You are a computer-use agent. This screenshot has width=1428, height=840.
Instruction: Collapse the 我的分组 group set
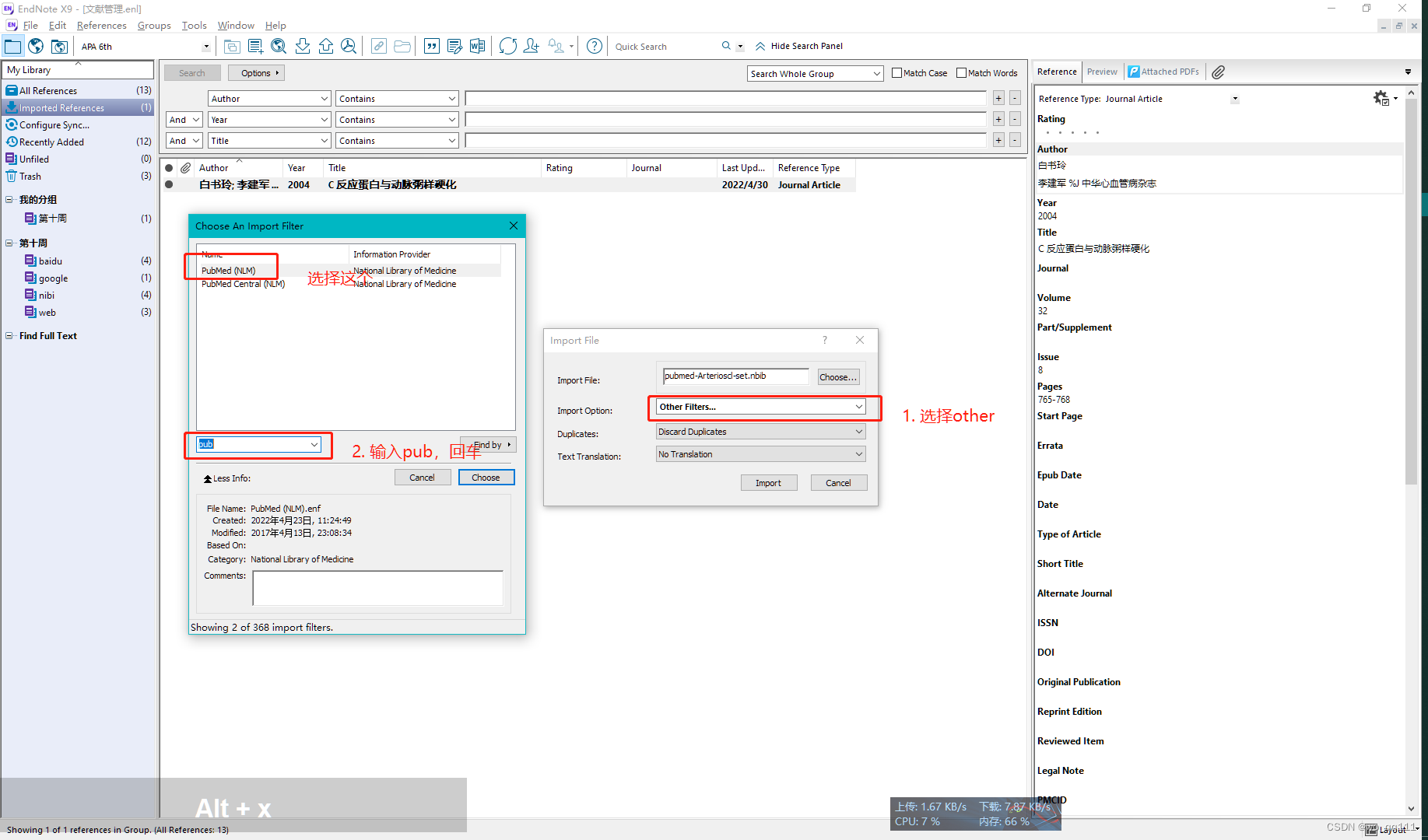click(9, 200)
